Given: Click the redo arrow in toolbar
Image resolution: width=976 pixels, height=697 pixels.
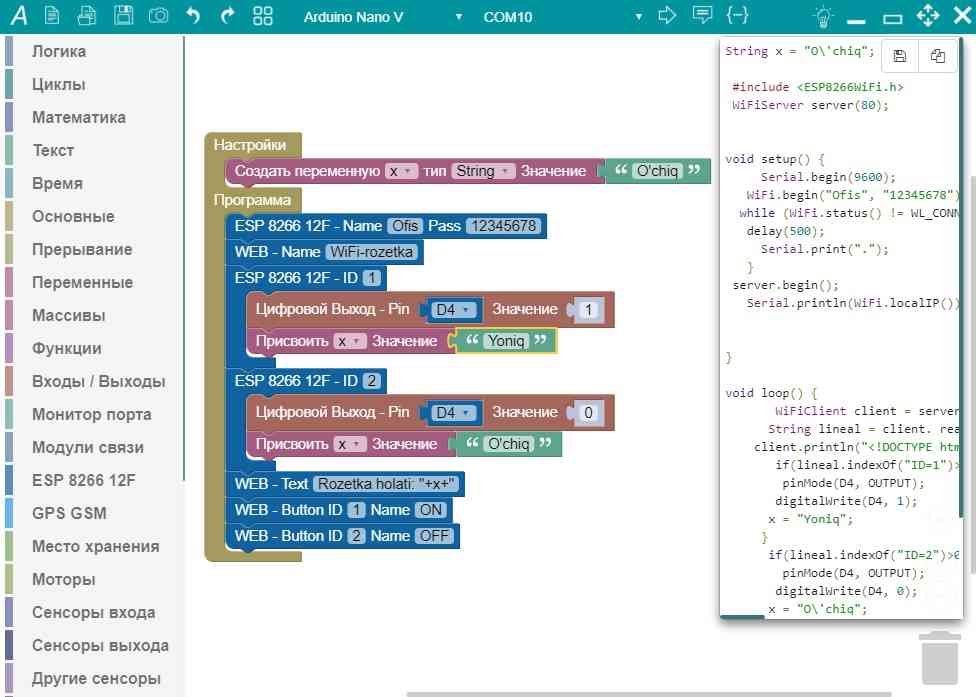Looking at the screenshot, I should [x=227, y=16].
